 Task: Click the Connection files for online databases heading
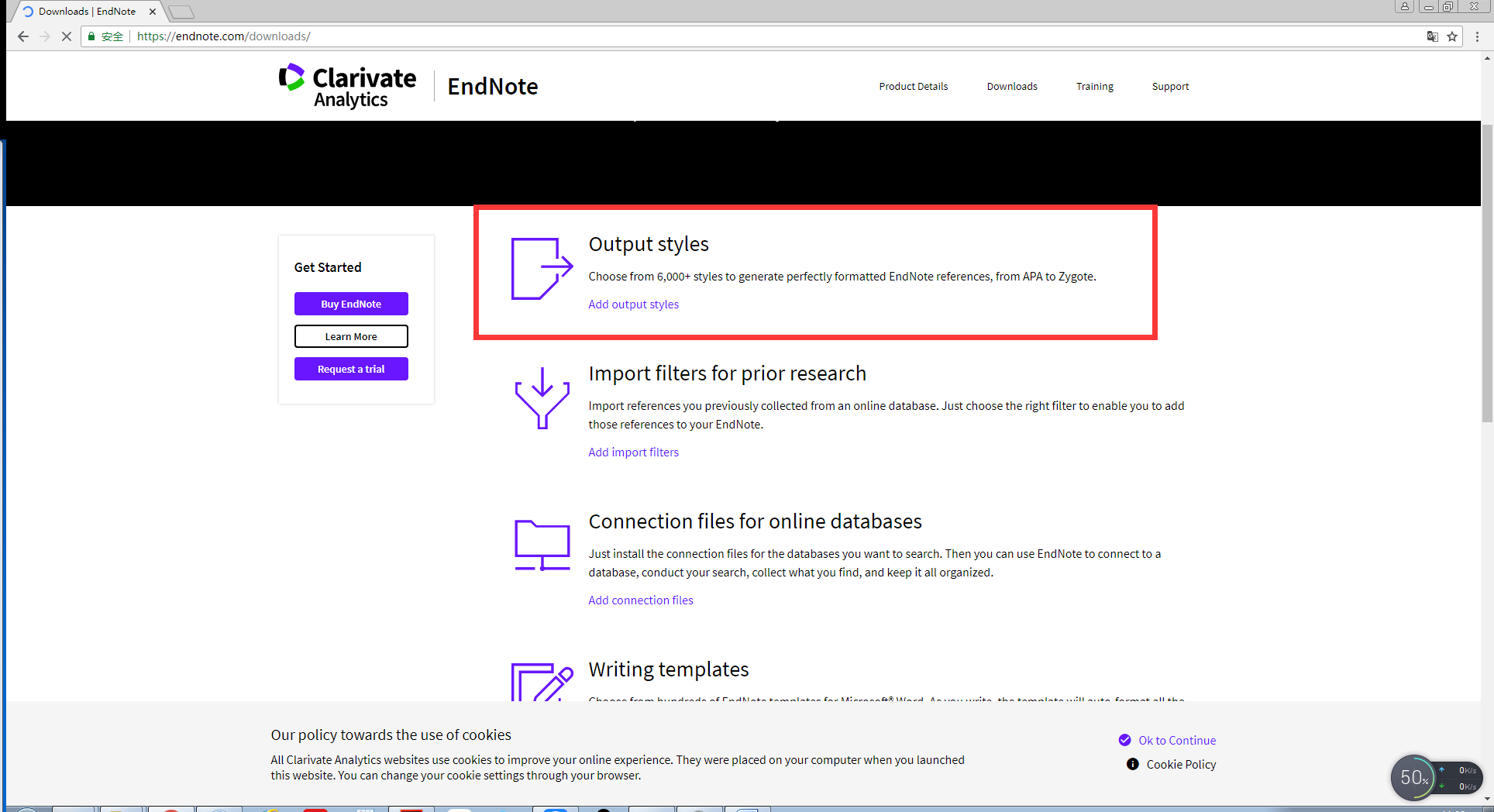(x=755, y=521)
